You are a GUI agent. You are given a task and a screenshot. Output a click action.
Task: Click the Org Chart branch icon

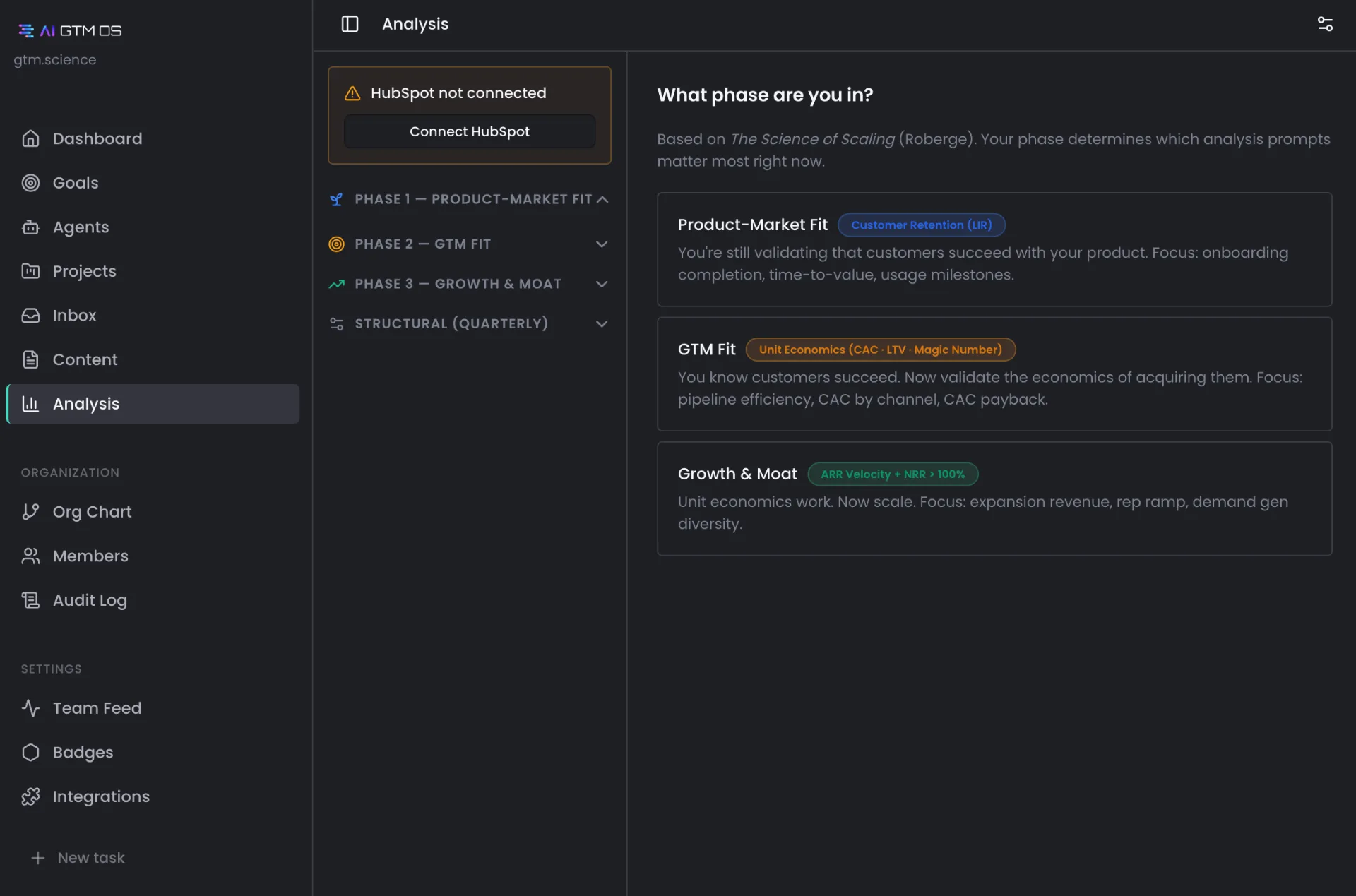click(30, 512)
